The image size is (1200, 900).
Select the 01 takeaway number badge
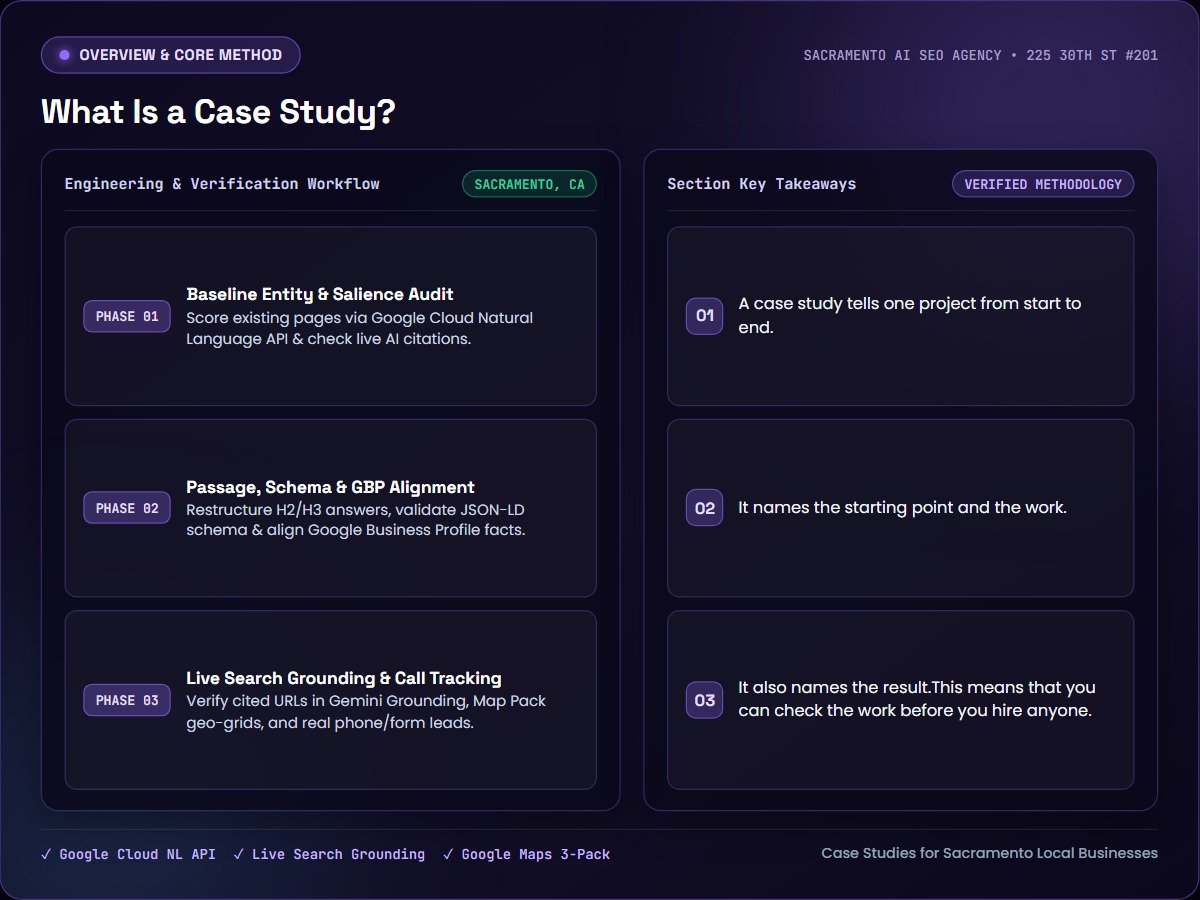coord(704,316)
